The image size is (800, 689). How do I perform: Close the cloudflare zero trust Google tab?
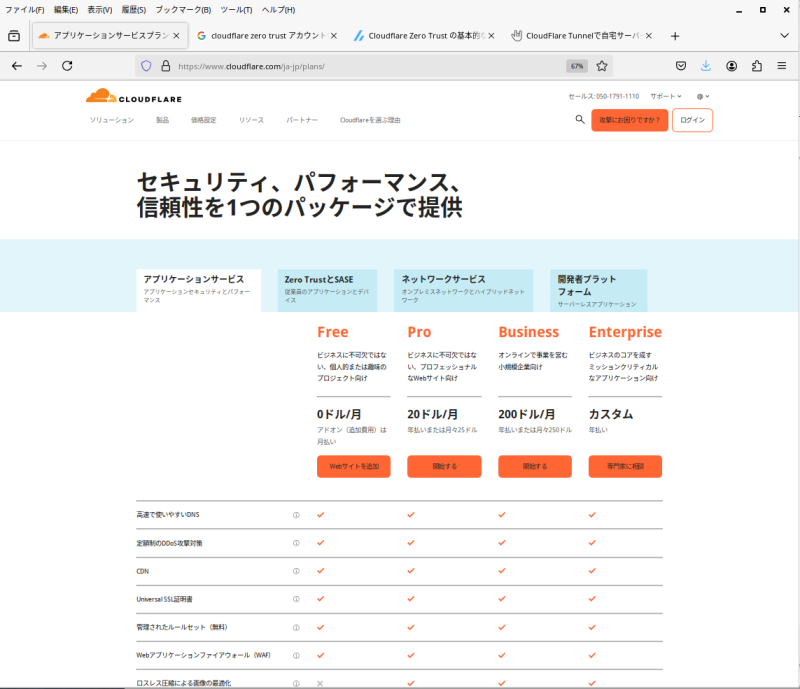pyautogui.click(x=334, y=36)
